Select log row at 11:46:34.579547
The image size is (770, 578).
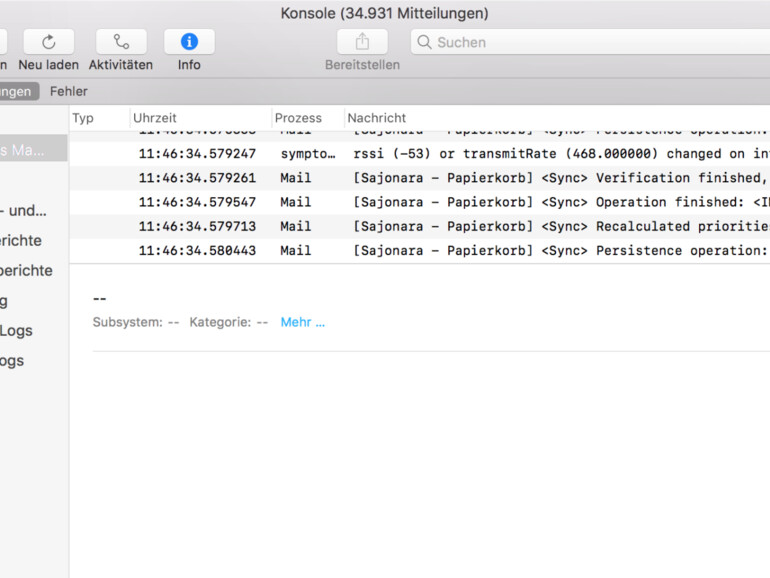point(420,202)
